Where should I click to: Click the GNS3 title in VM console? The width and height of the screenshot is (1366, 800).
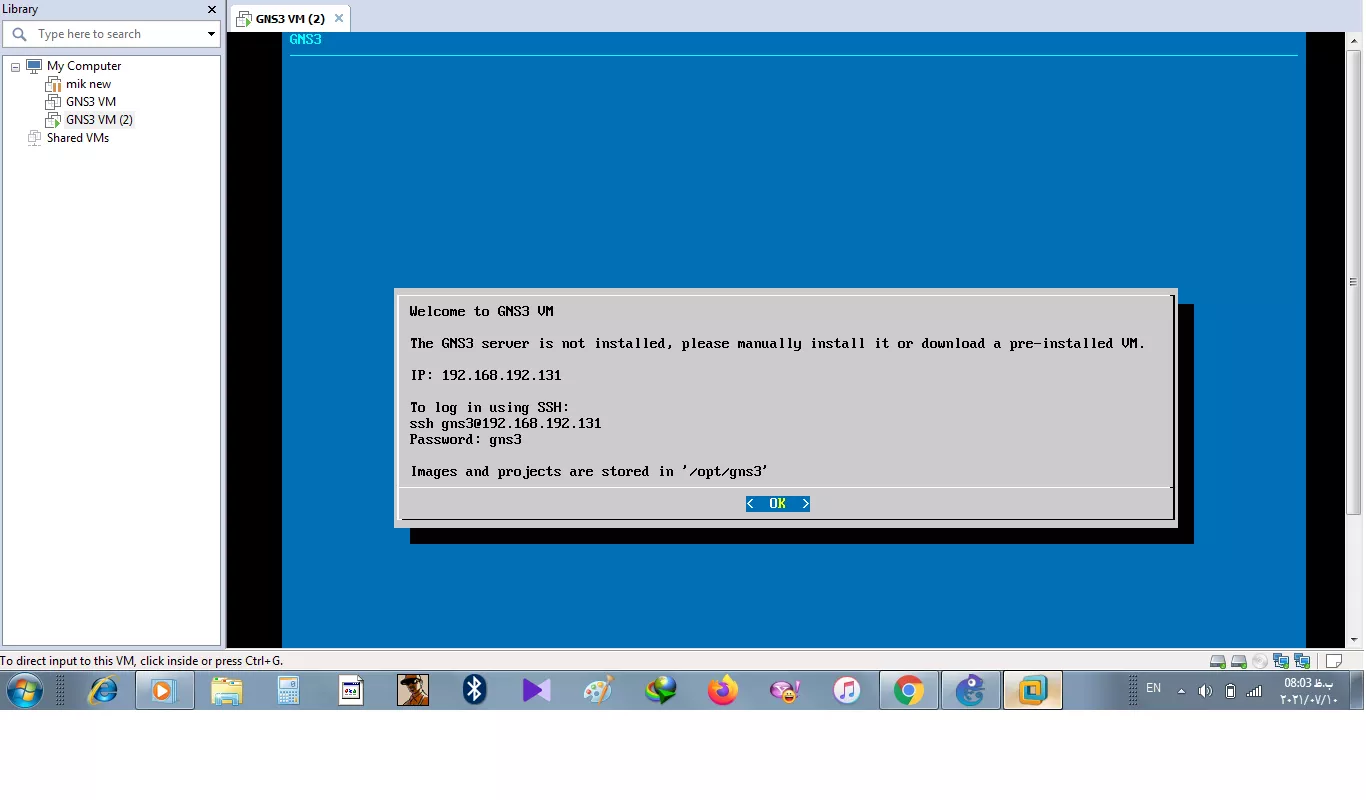click(305, 39)
